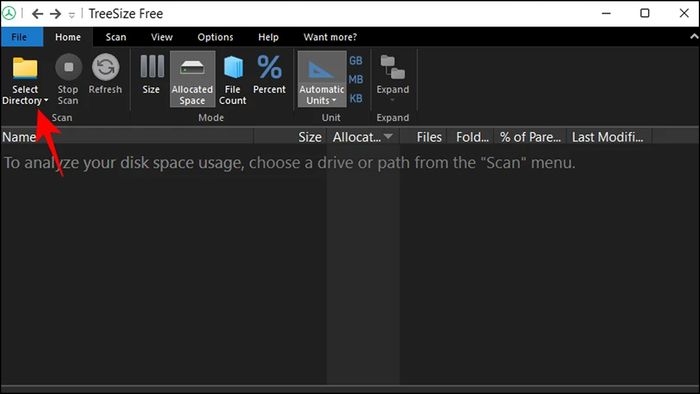This screenshot has height=394, width=700.
Task: Refresh the current scan
Action: click(x=105, y=74)
